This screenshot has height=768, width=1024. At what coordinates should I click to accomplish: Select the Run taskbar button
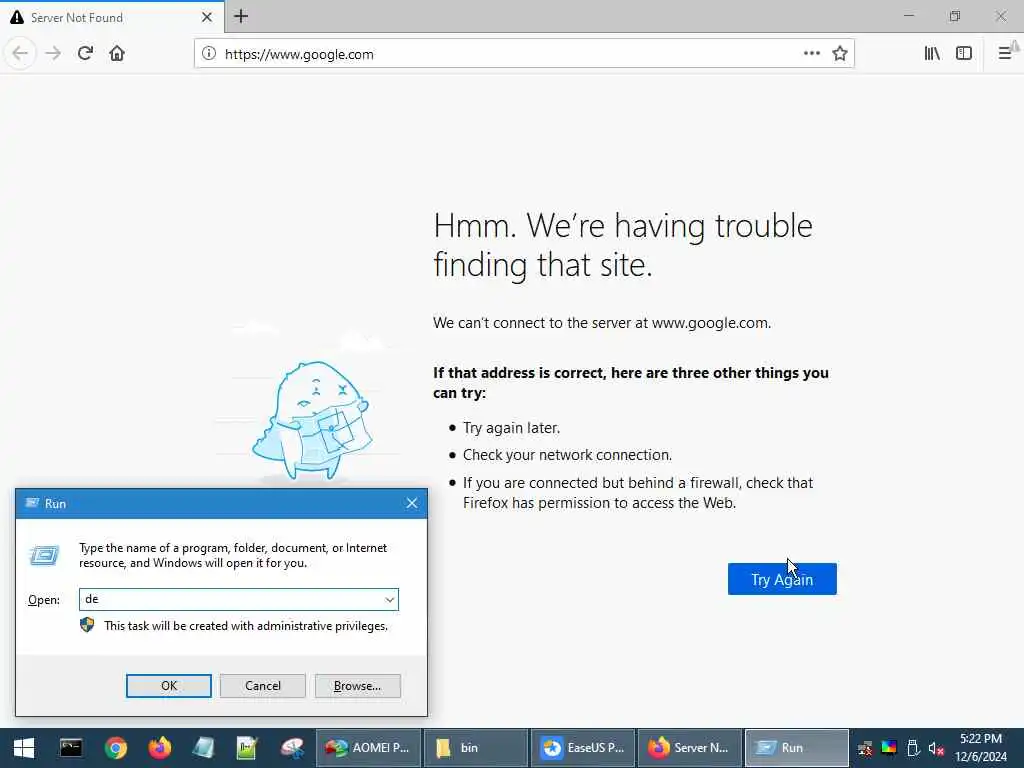(x=797, y=748)
